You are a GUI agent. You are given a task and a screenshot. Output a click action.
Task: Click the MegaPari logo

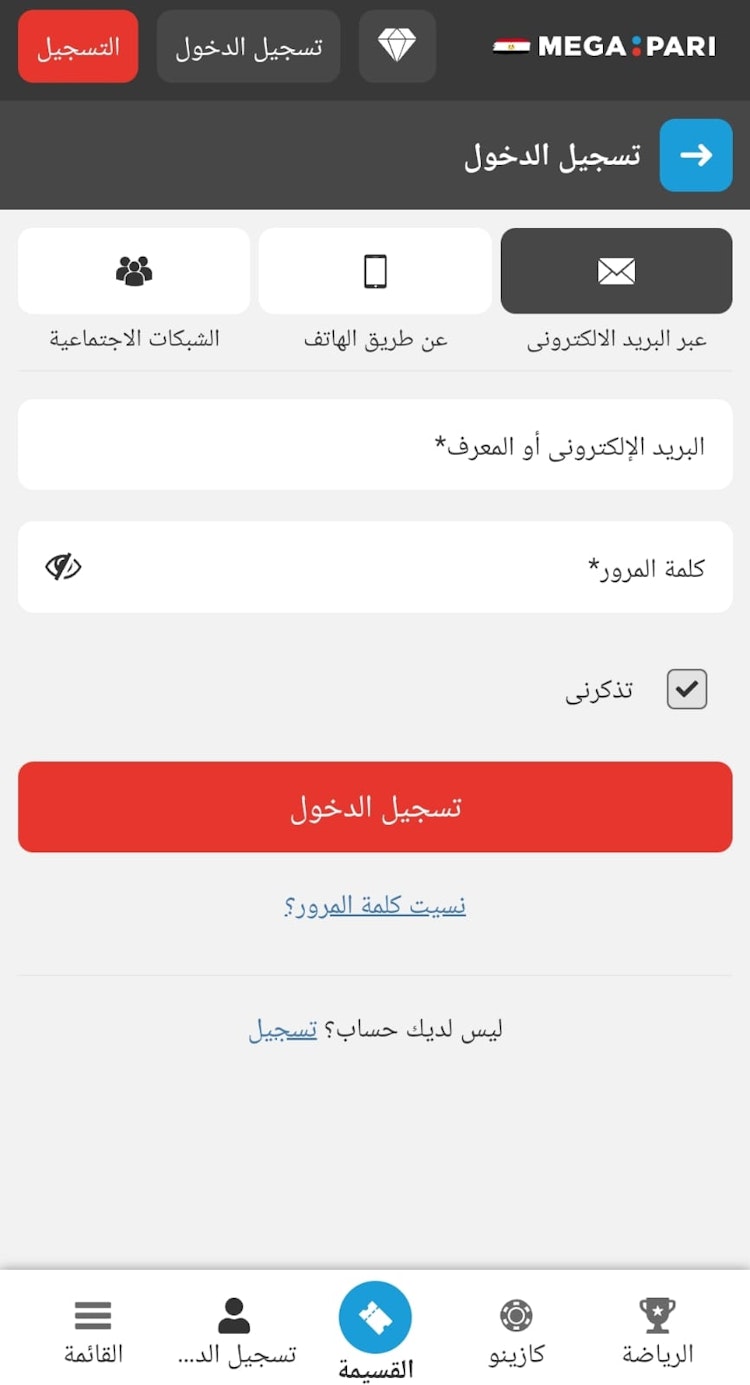point(605,46)
